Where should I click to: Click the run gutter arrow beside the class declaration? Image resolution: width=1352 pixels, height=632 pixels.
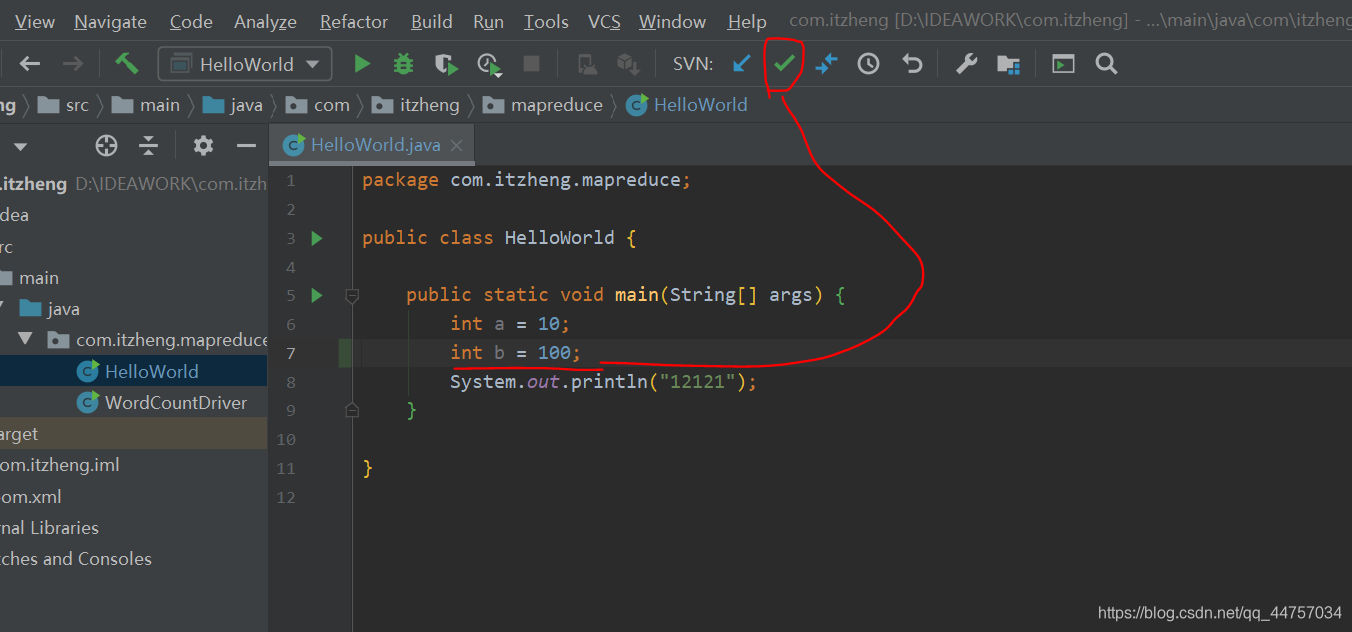(317, 238)
